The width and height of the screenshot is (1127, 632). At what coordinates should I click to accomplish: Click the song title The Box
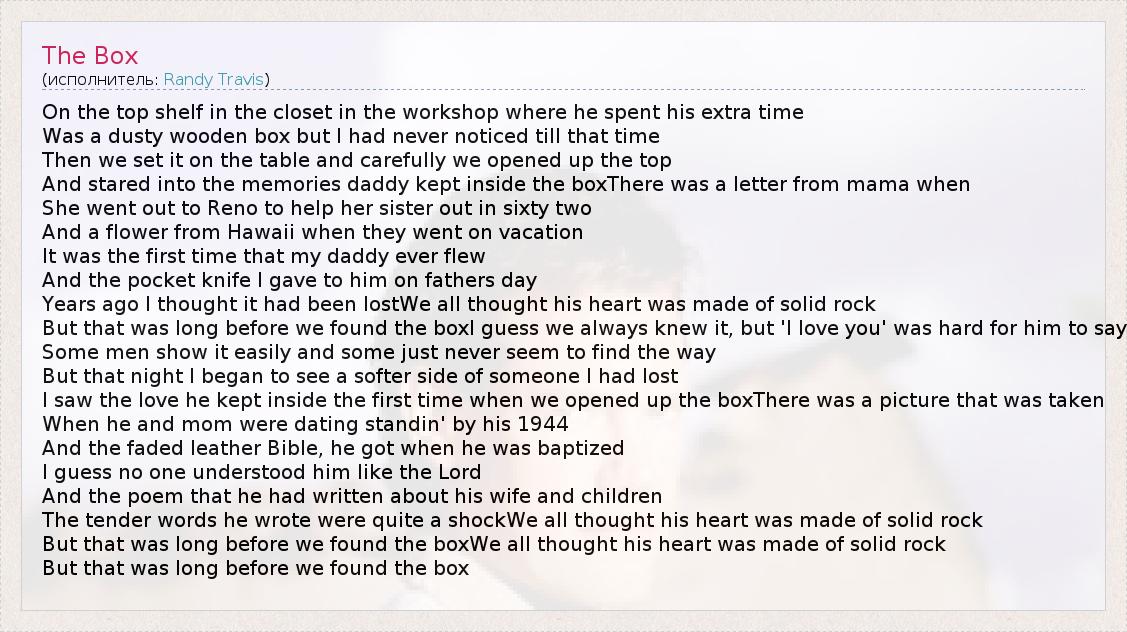(x=90, y=56)
